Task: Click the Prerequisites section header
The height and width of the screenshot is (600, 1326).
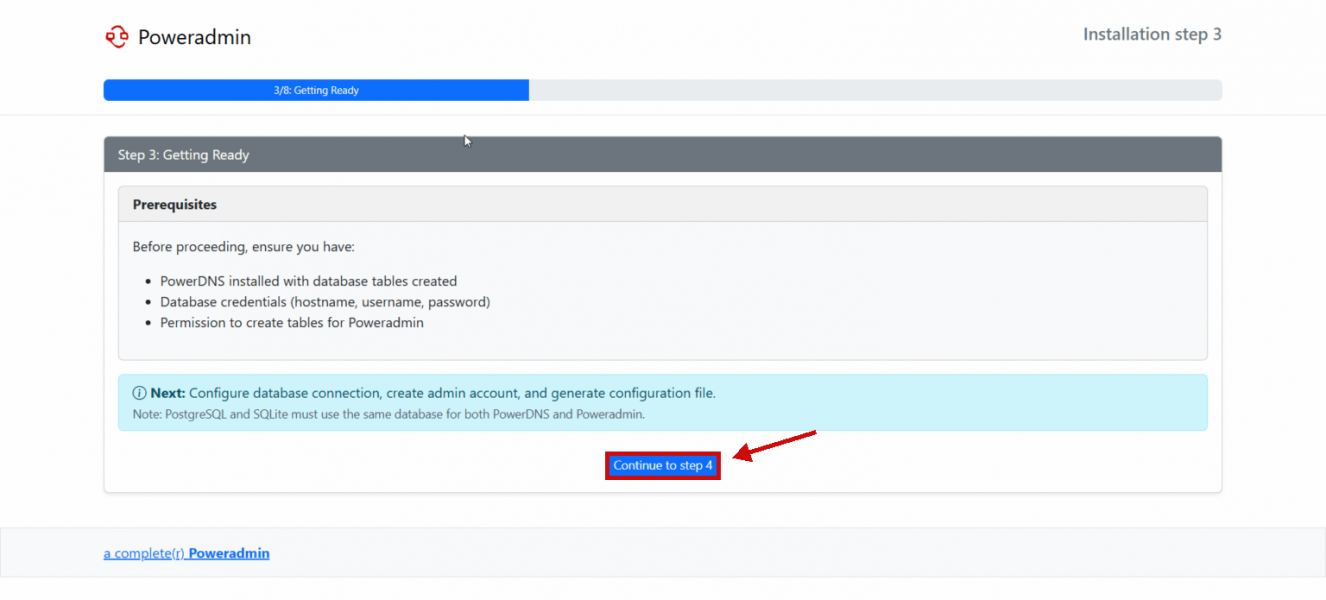Action: (175, 204)
